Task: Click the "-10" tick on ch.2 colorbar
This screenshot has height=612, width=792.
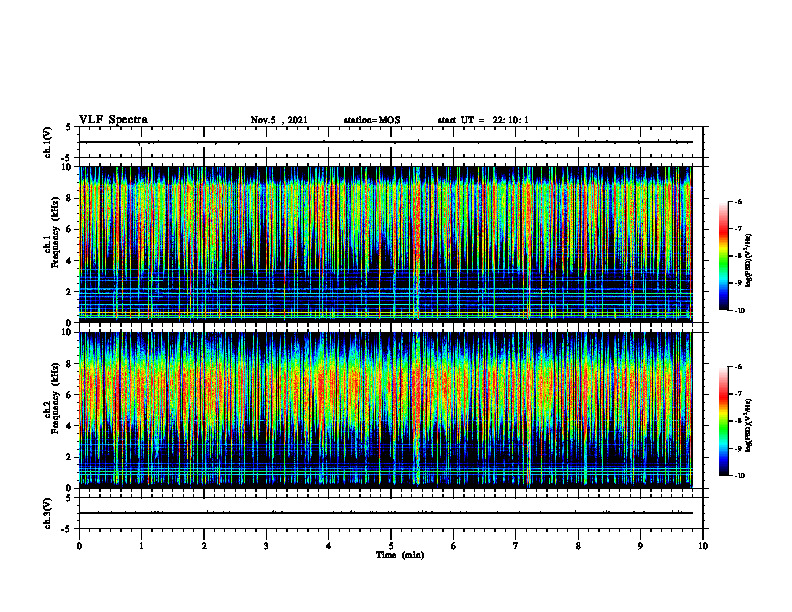Action: point(739,476)
